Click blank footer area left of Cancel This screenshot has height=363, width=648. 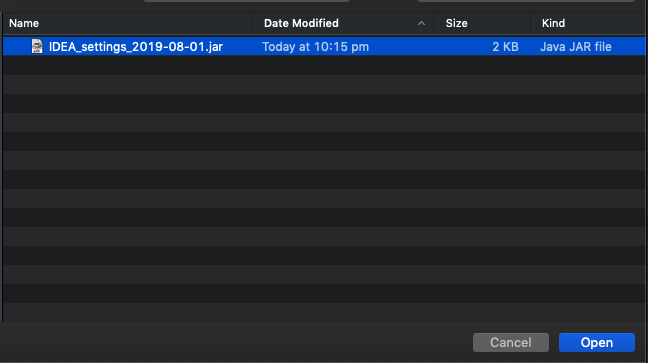(236, 342)
